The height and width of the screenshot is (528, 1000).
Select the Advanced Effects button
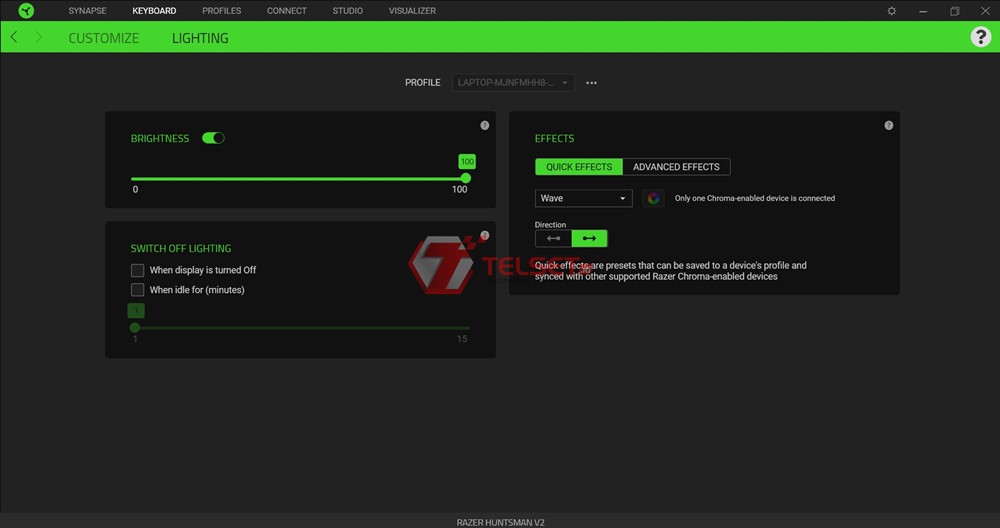pyautogui.click(x=676, y=167)
